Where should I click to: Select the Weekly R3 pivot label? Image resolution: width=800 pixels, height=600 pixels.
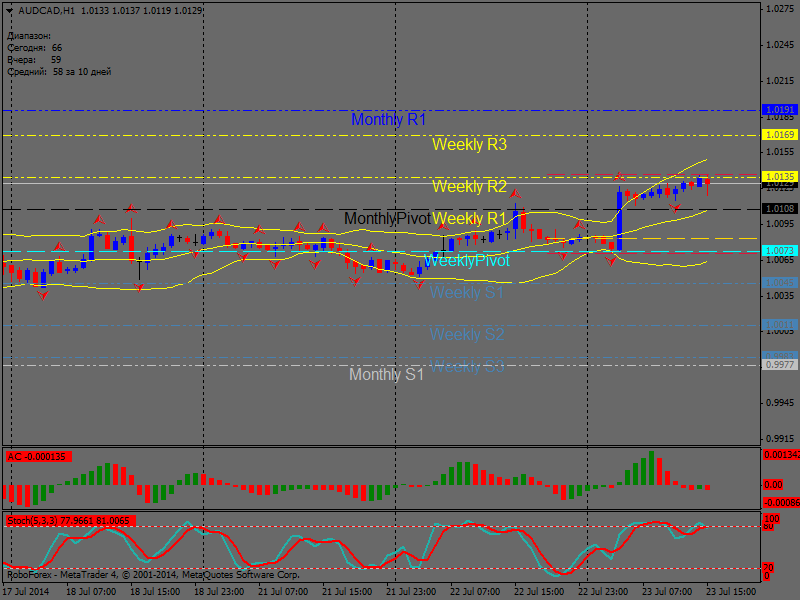coord(469,145)
